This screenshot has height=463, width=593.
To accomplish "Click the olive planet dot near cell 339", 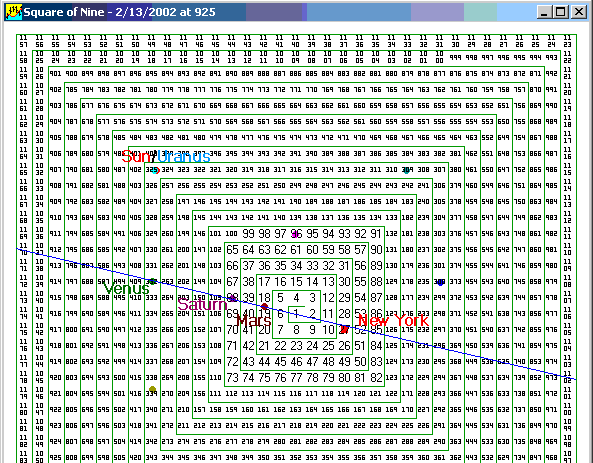I will click(x=152, y=389).
